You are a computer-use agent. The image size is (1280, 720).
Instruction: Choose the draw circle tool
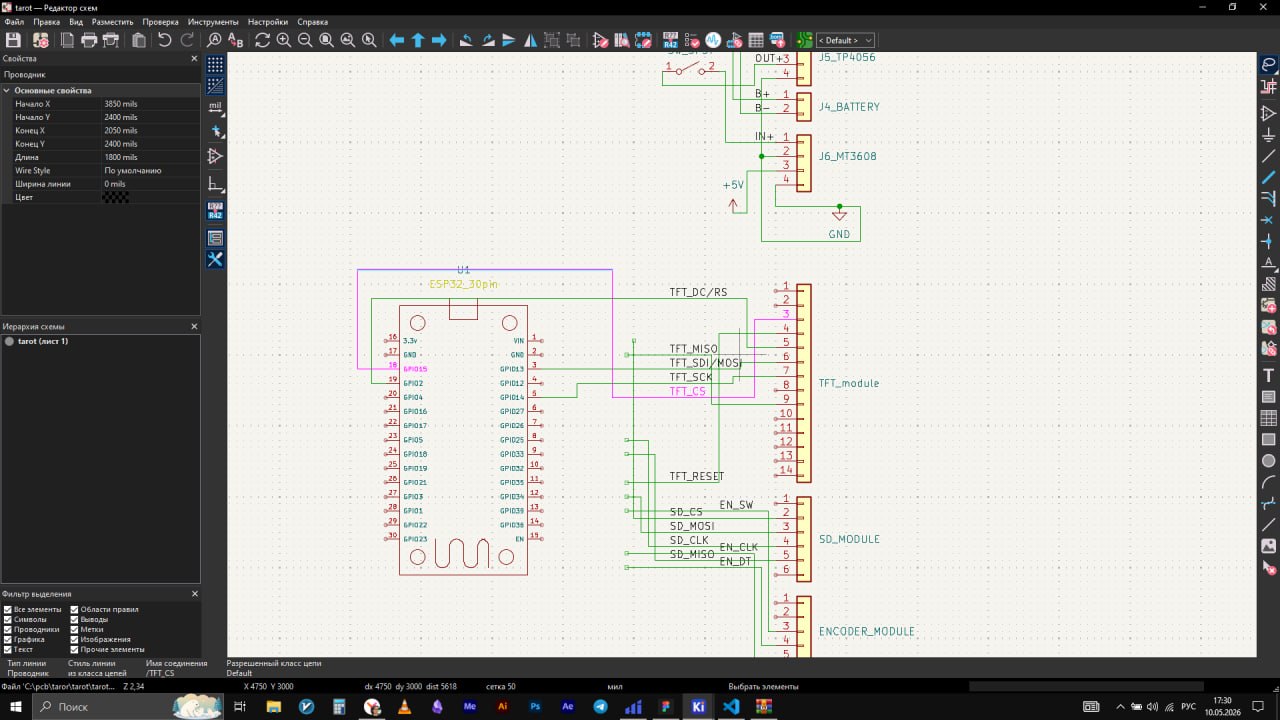(x=1269, y=461)
